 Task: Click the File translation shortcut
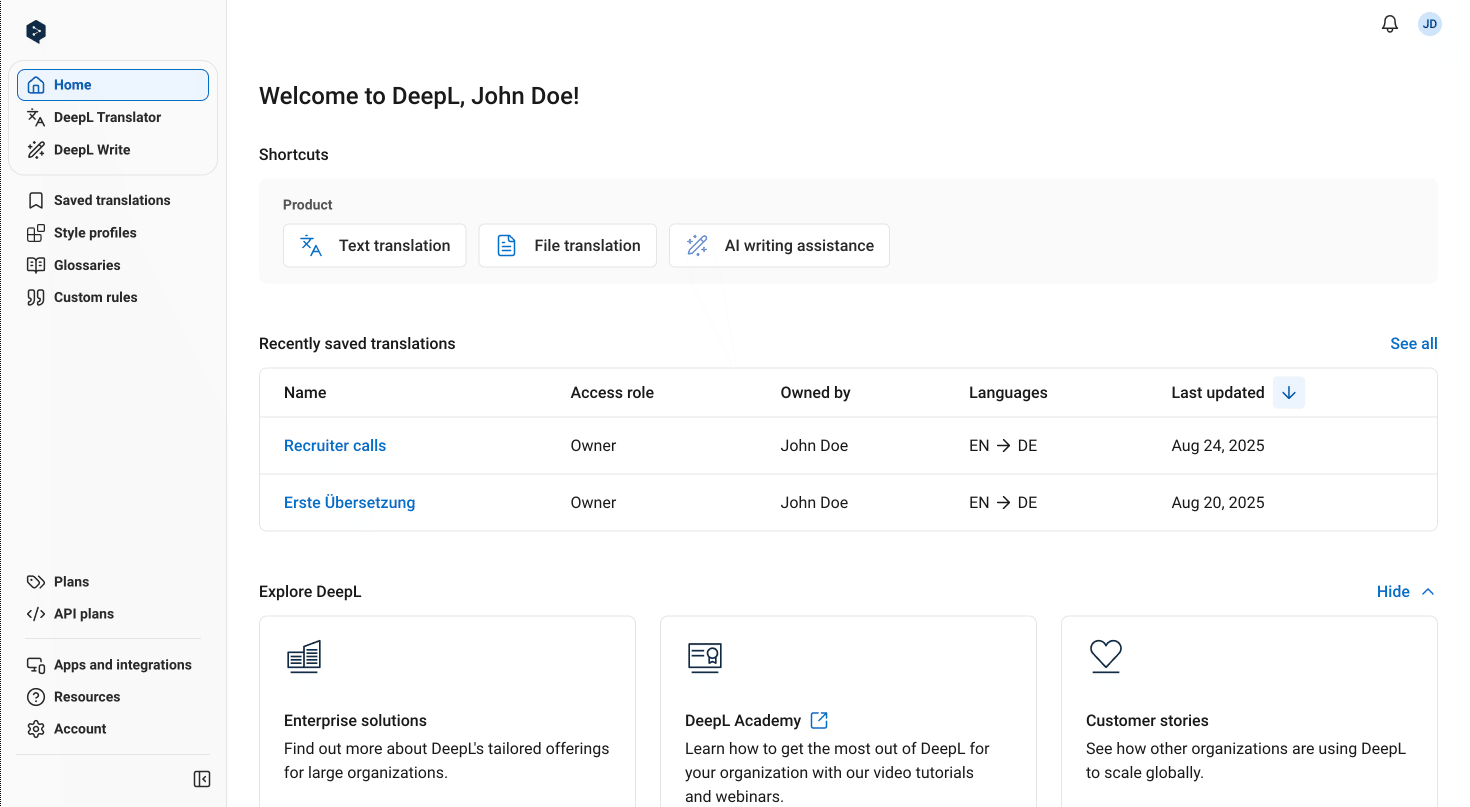click(x=567, y=246)
